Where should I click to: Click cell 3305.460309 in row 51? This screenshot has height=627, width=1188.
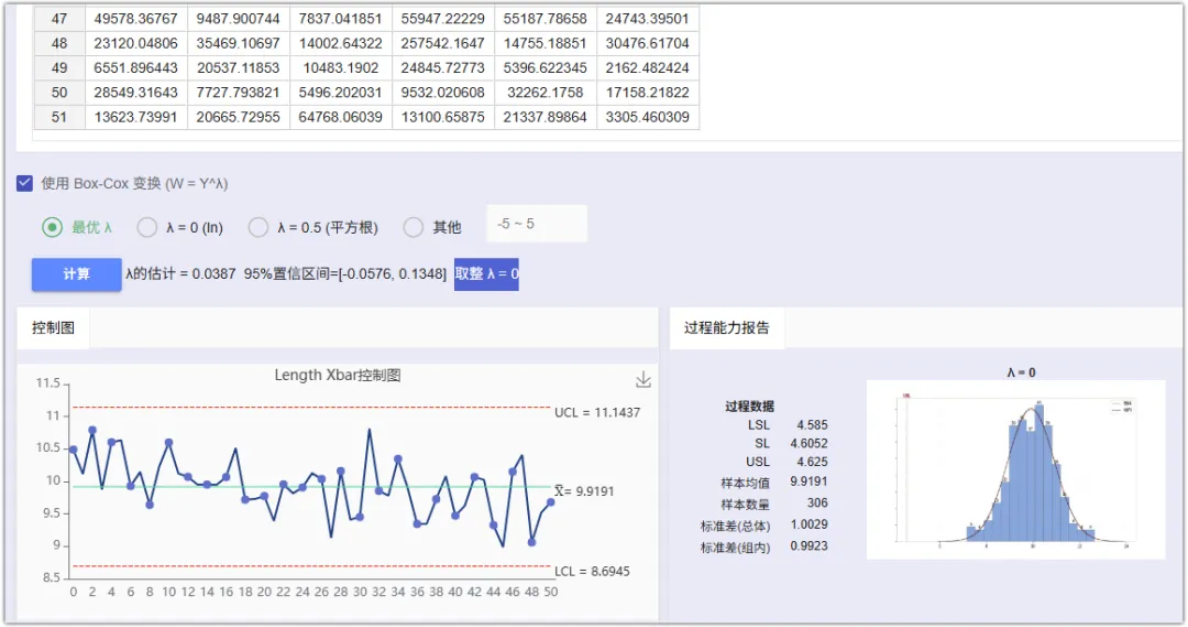648,117
